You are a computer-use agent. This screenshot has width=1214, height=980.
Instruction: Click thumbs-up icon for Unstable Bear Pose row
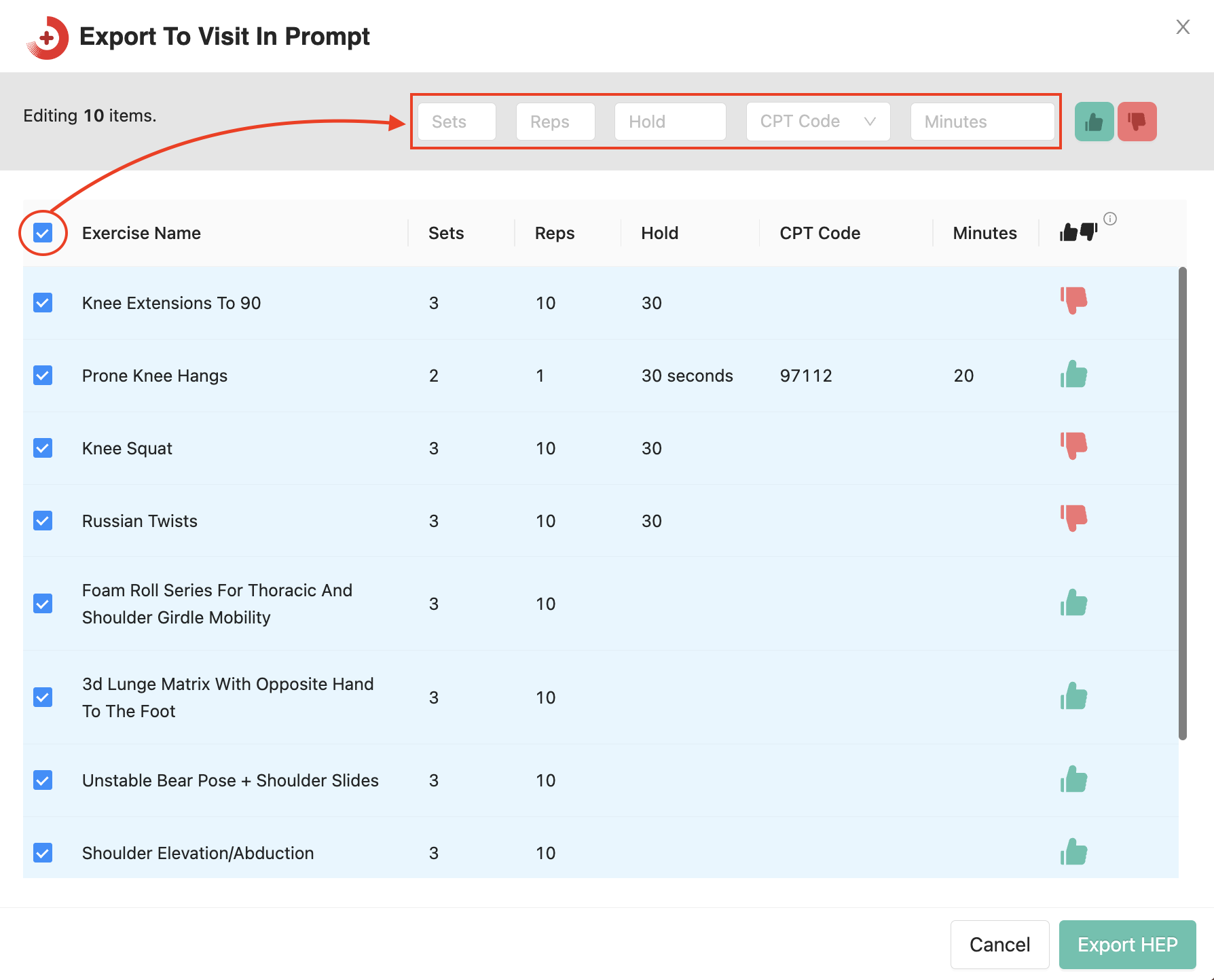click(1073, 779)
